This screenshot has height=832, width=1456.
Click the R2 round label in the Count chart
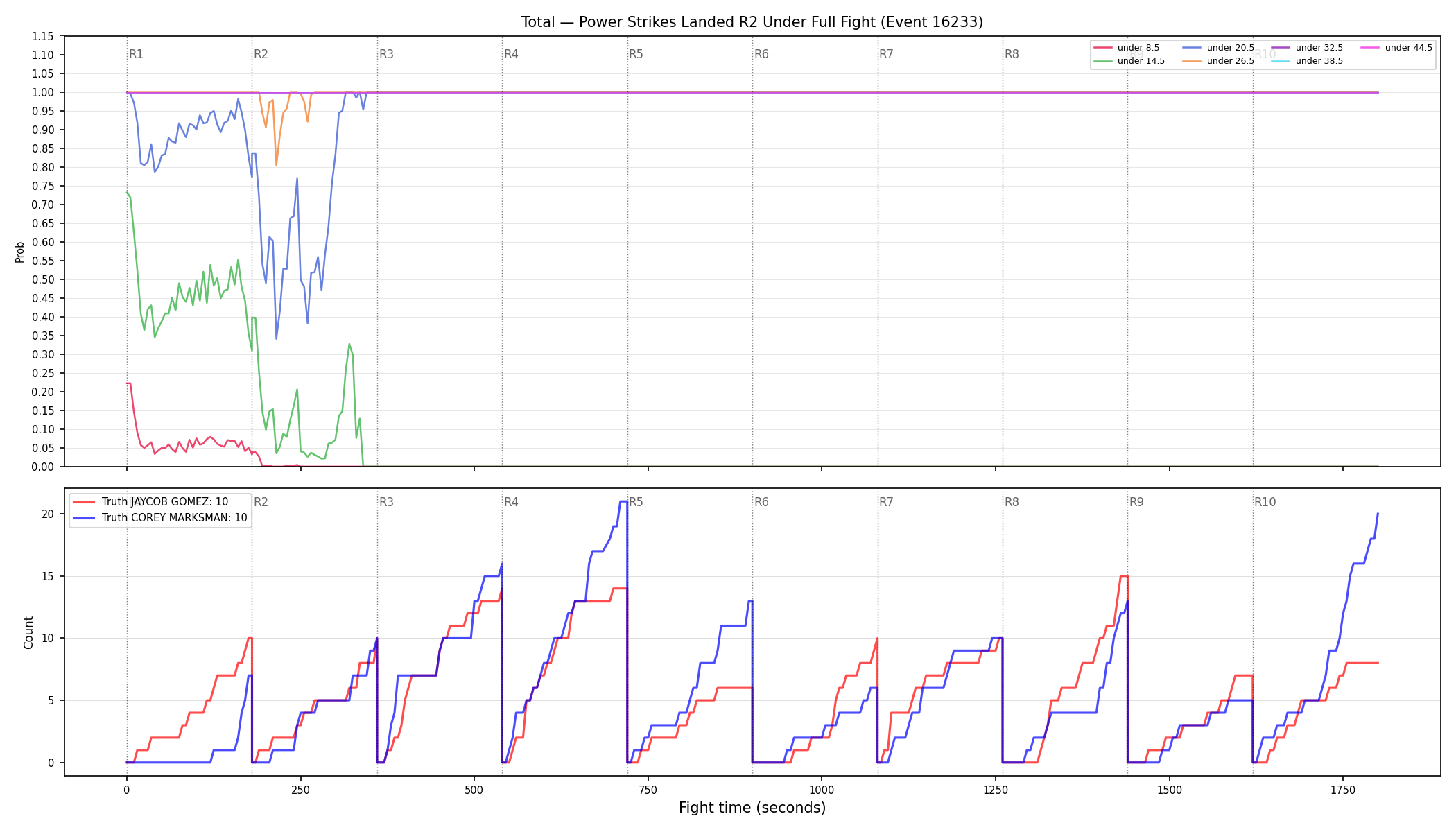[261, 502]
